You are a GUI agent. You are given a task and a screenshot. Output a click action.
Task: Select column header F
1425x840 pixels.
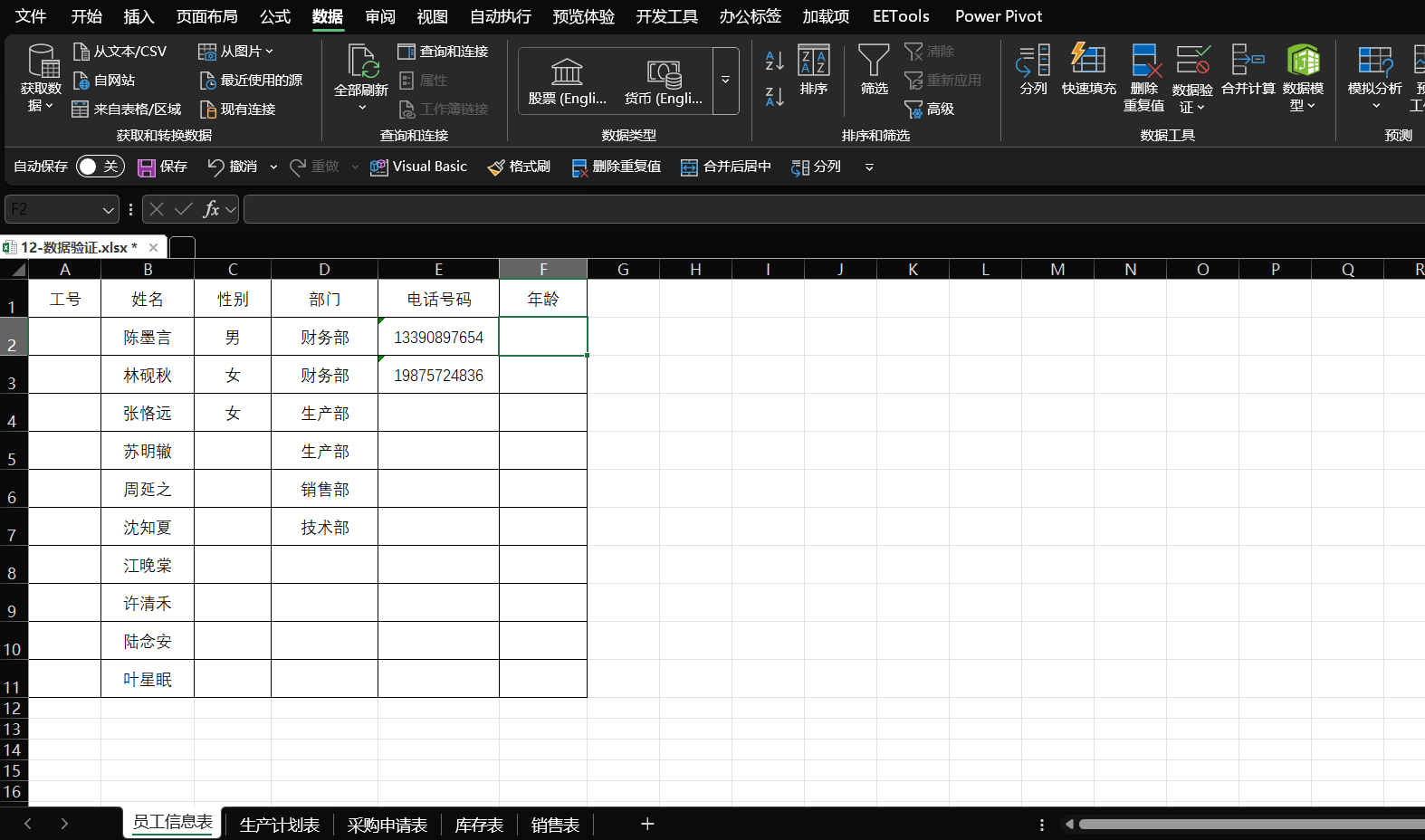(x=543, y=270)
